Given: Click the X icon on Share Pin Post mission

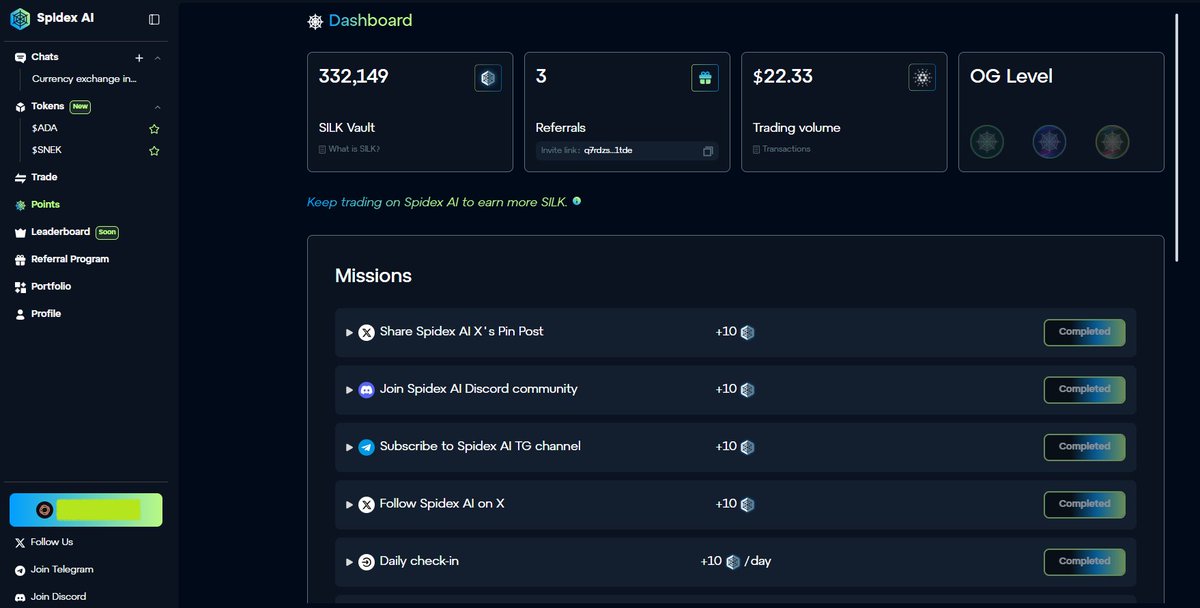Looking at the screenshot, I should [x=367, y=332].
